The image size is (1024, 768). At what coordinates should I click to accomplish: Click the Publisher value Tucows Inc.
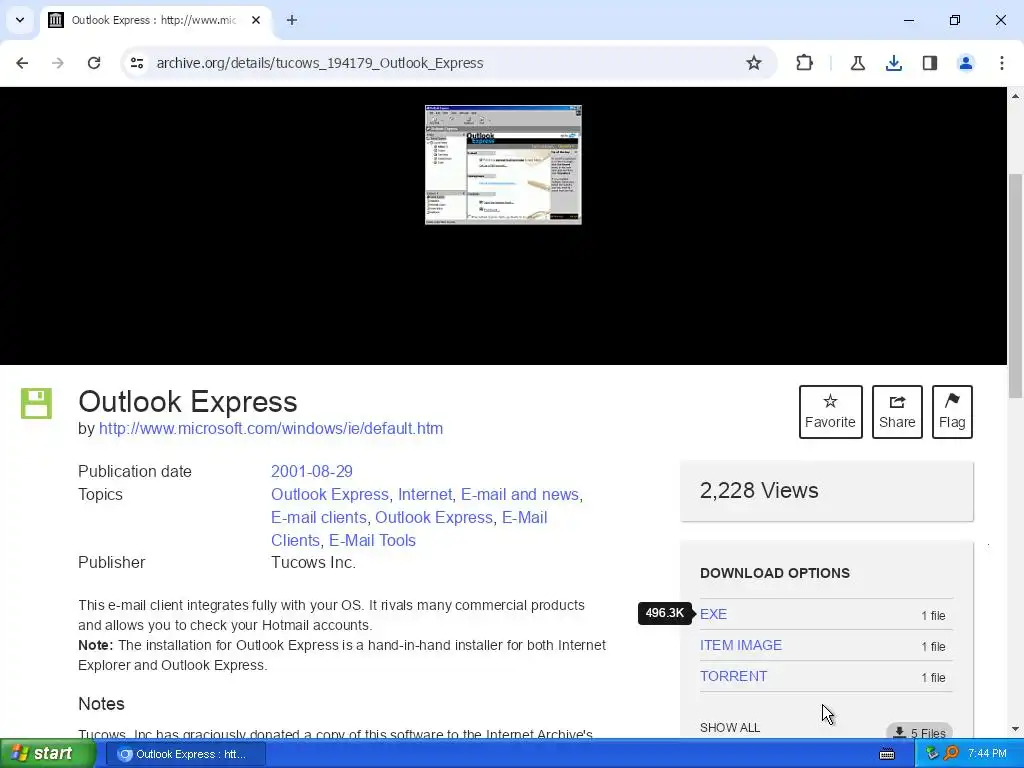[313, 562]
